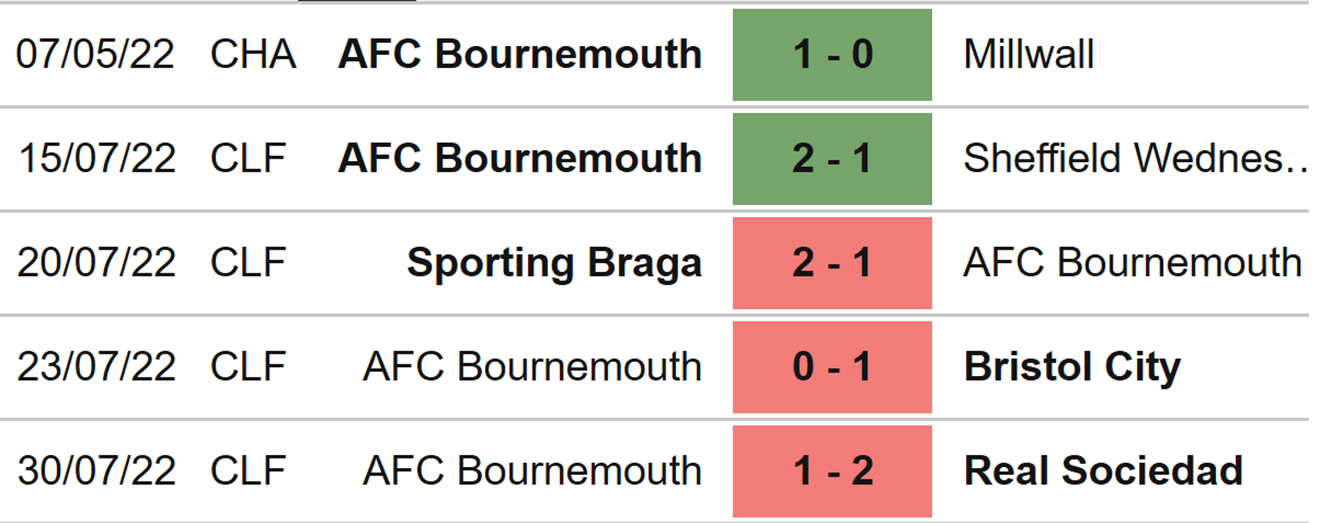Click AFC Bournemouth in the Sporting Braga row
The height and width of the screenshot is (523, 1320).
1132,263
